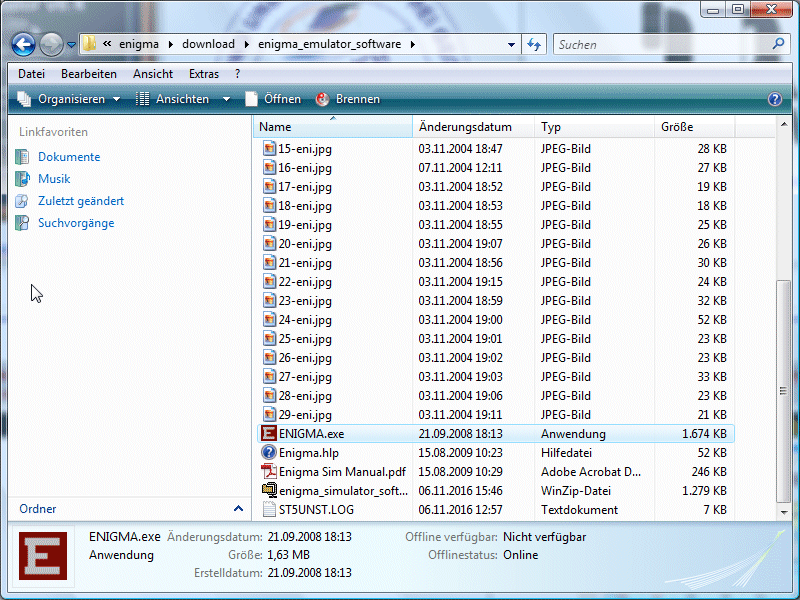Select the 28-eni.jpg file icon
This screenshot has height=600, width=800.
pos(269,395)
